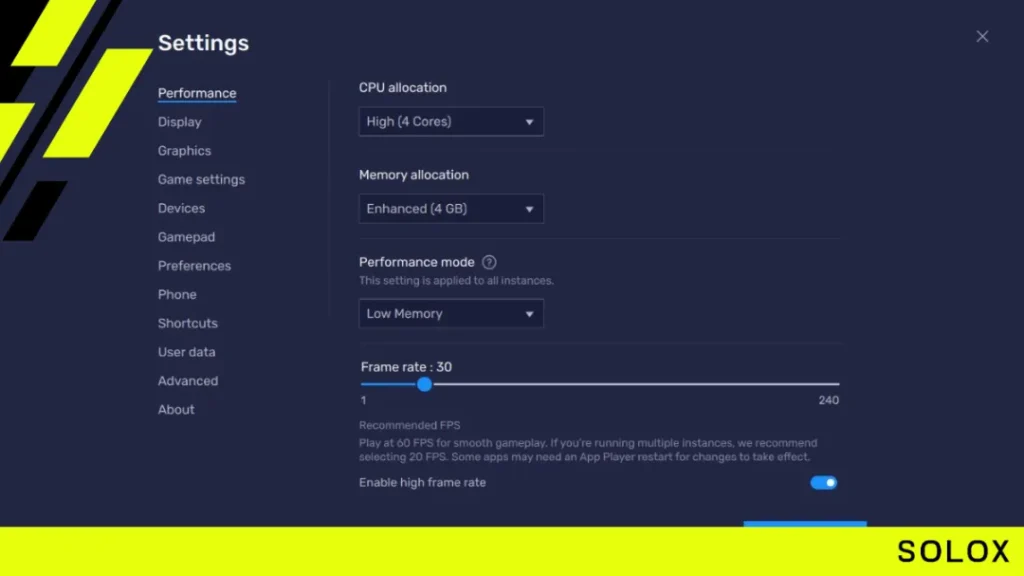The height and width of the screenshot is (576, 1024).
Task: Open the Performance settings section
Action: click(197, 93)
